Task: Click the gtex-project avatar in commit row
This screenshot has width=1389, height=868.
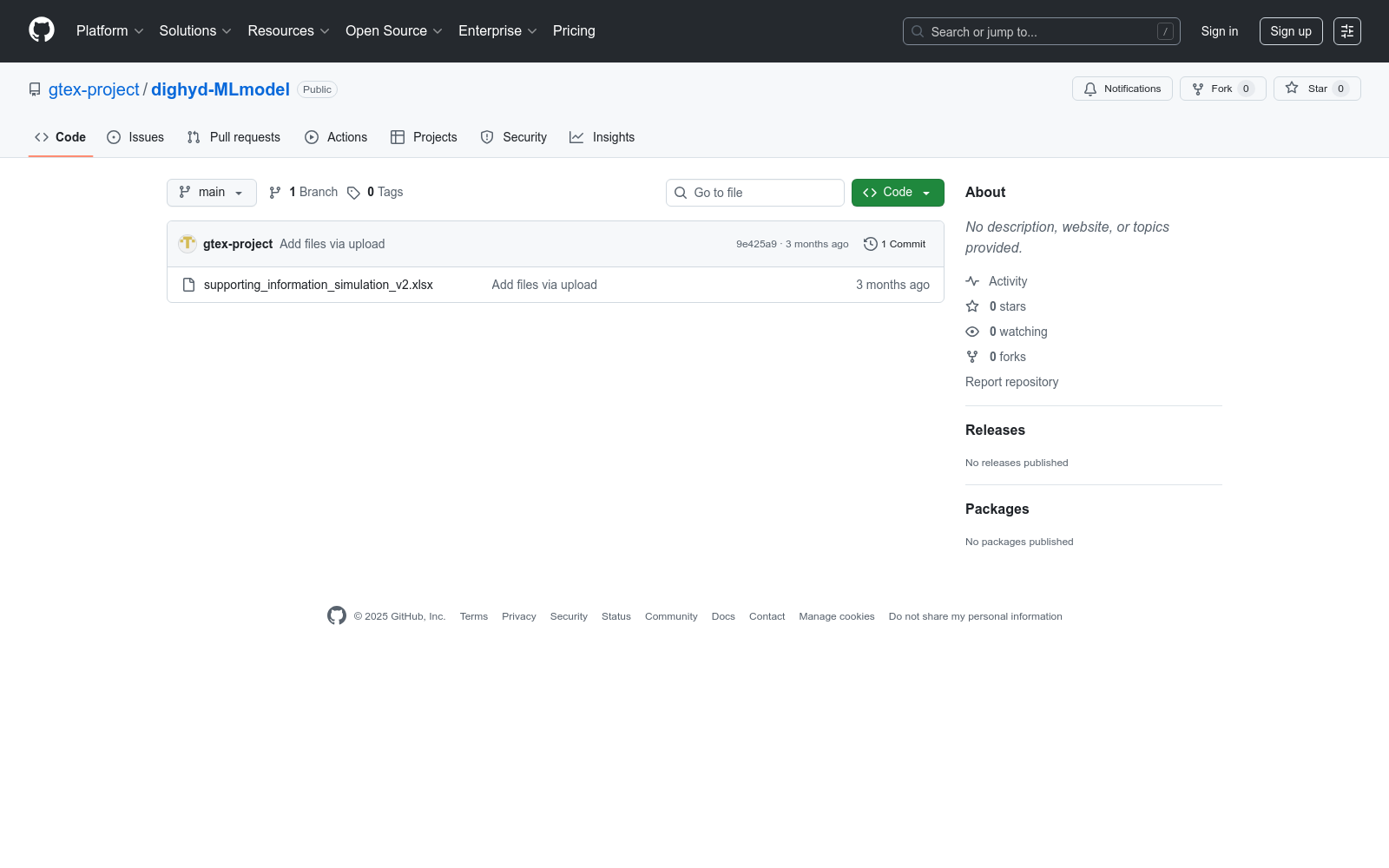Action: click(x=188, y=244)
